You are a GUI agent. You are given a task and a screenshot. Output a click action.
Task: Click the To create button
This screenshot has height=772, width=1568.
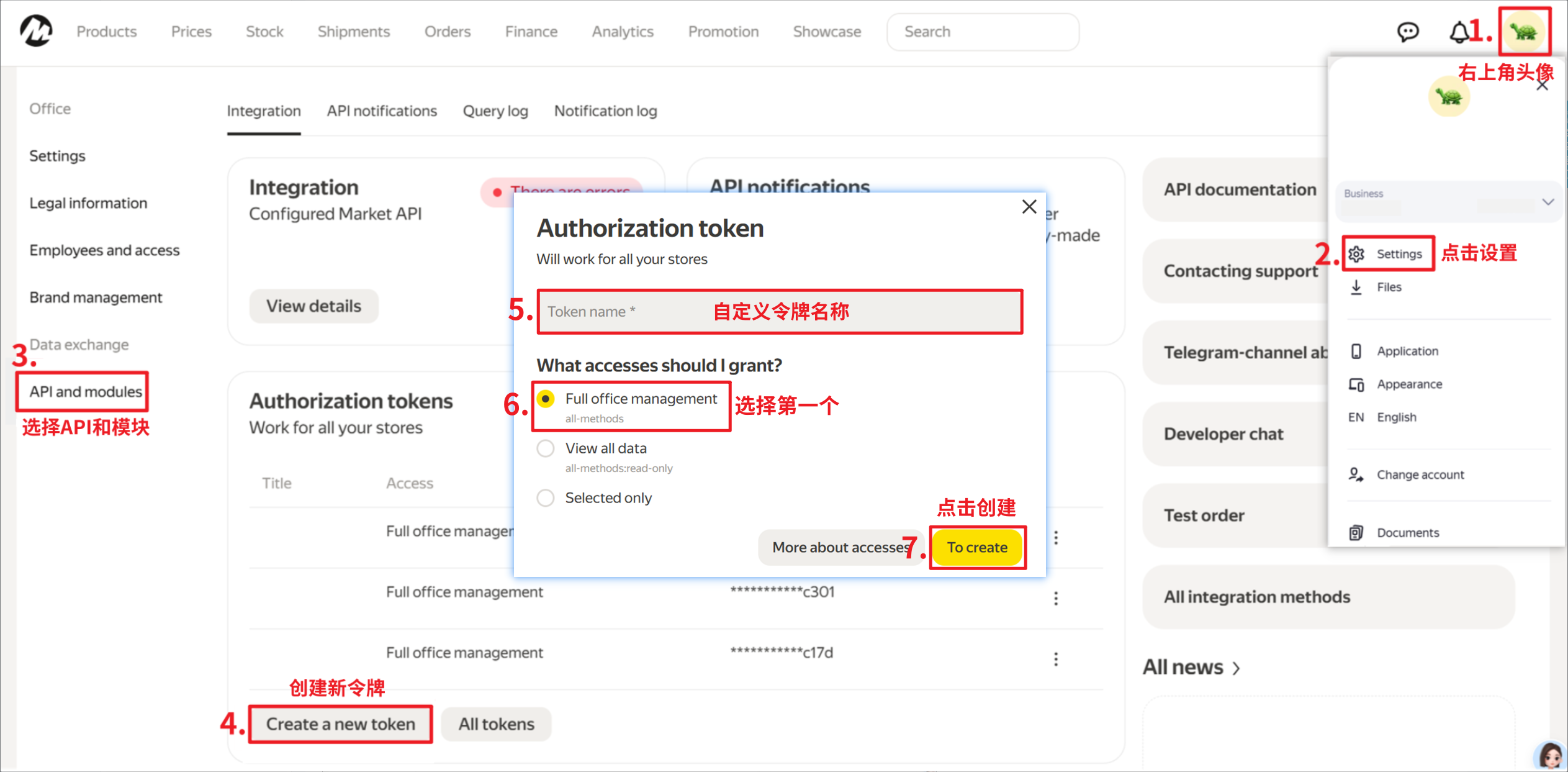(977, 547)
